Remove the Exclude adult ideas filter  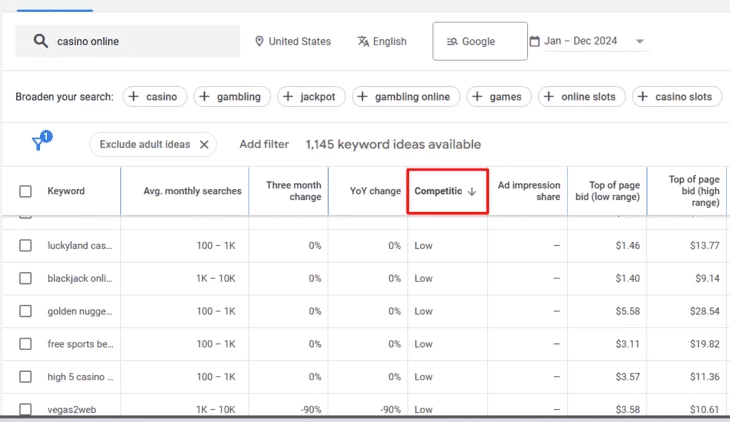[x=204, y=144]
